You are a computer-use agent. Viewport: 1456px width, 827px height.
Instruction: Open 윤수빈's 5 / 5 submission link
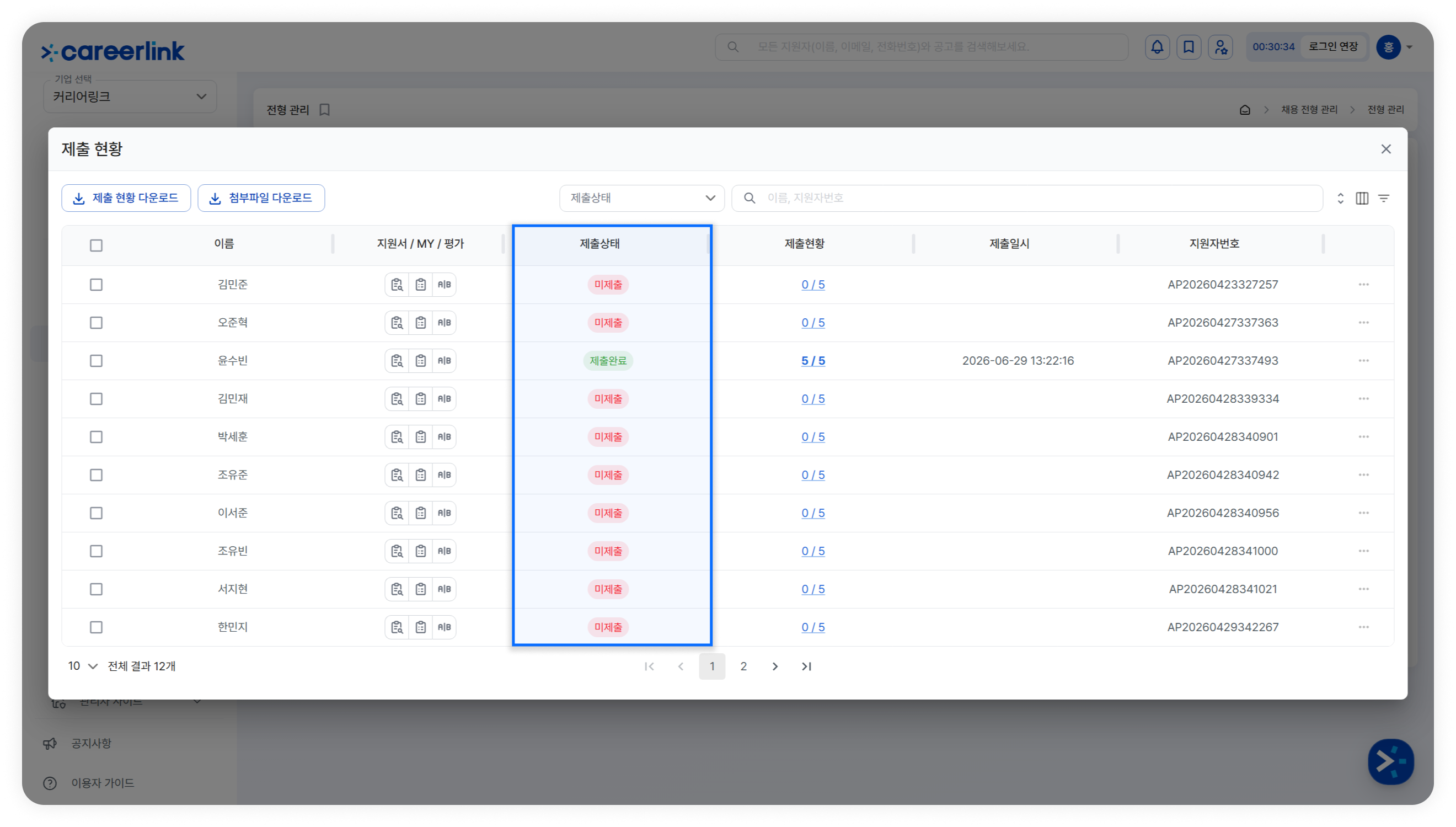tap(813, 361)
